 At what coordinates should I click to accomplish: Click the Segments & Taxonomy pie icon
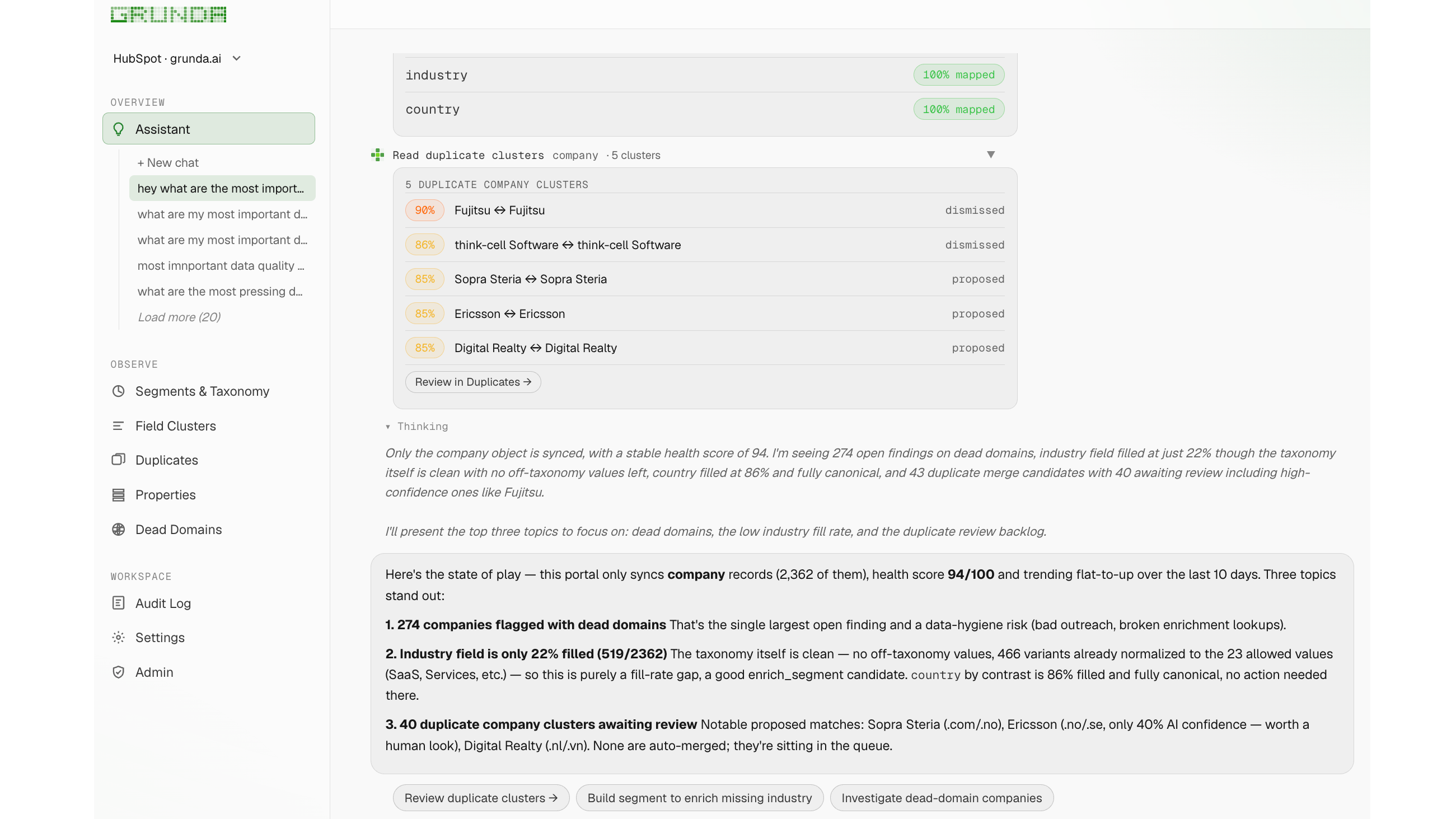118,391
